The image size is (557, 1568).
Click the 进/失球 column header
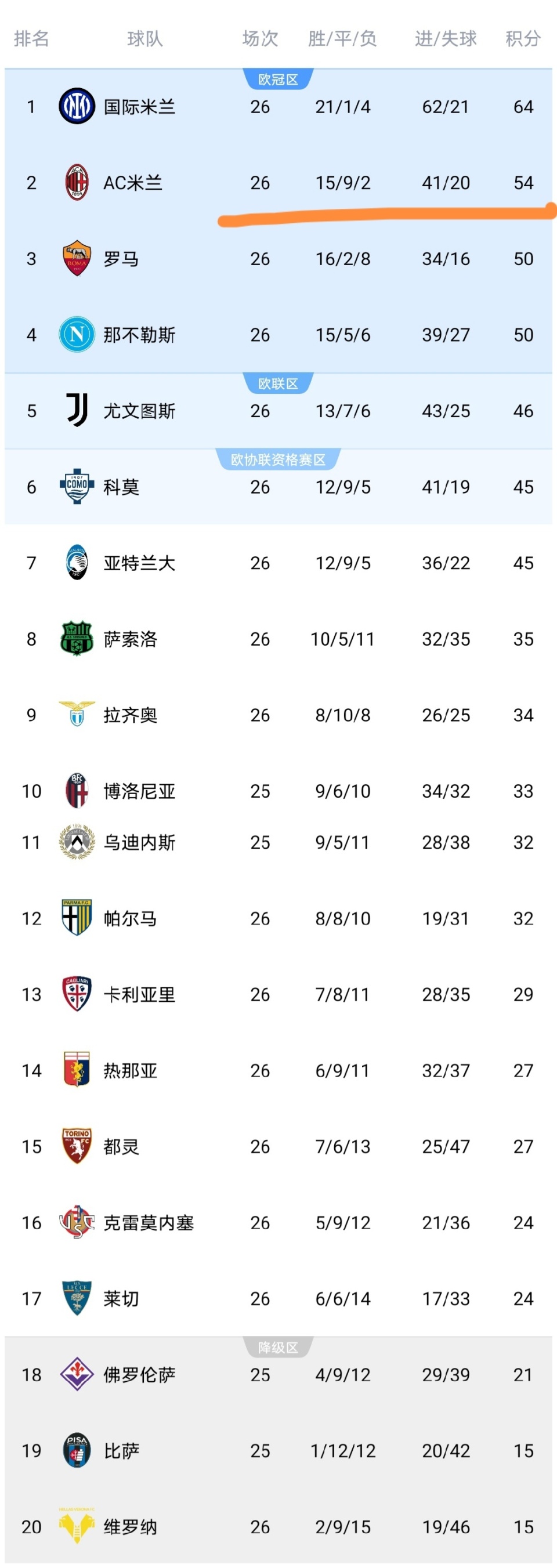pyautogui.click(x=446, y=39)
